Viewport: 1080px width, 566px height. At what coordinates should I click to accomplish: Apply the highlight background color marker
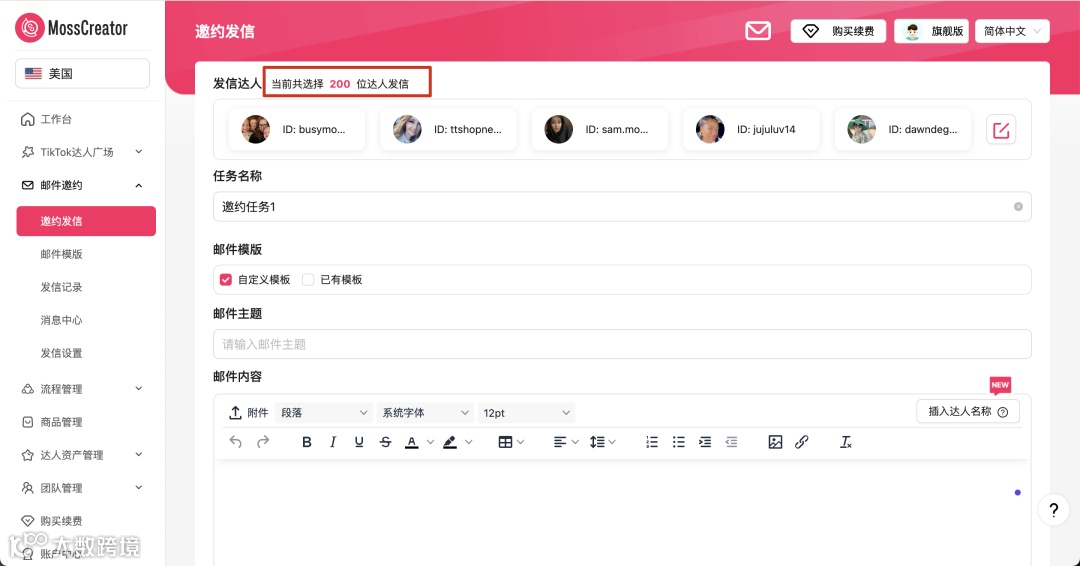(x=450, y=442)
